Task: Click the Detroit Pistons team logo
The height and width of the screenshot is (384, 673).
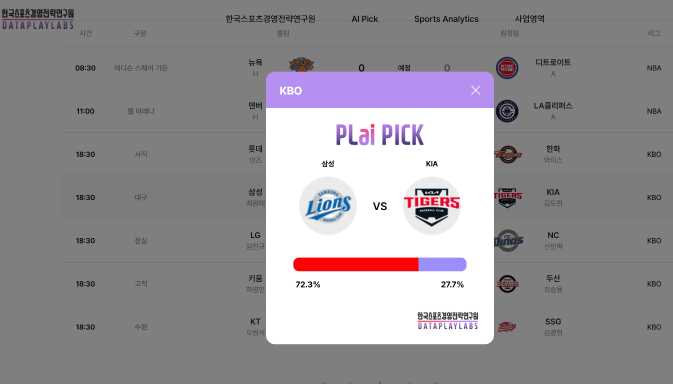Action: [x=507, y=68]
